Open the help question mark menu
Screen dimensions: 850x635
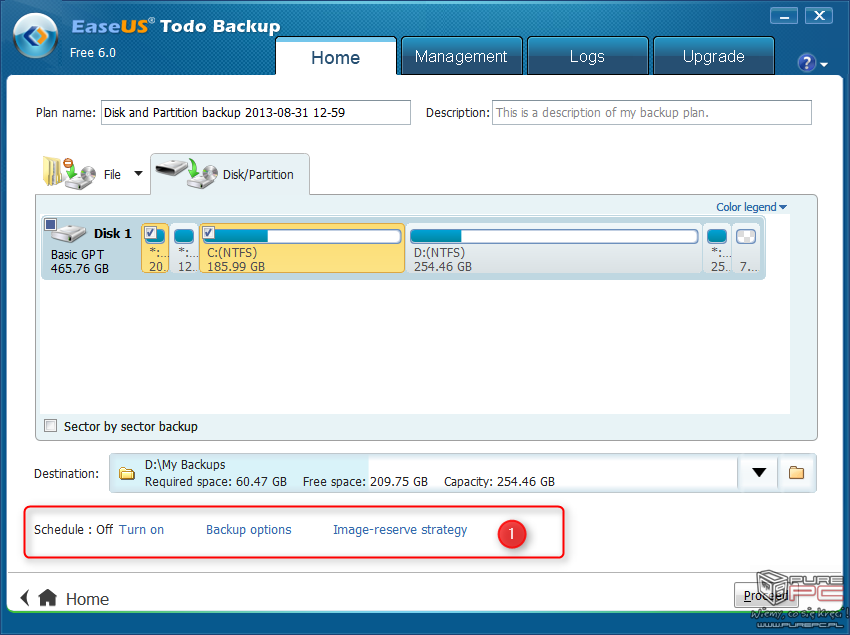[x=806, y=63]
